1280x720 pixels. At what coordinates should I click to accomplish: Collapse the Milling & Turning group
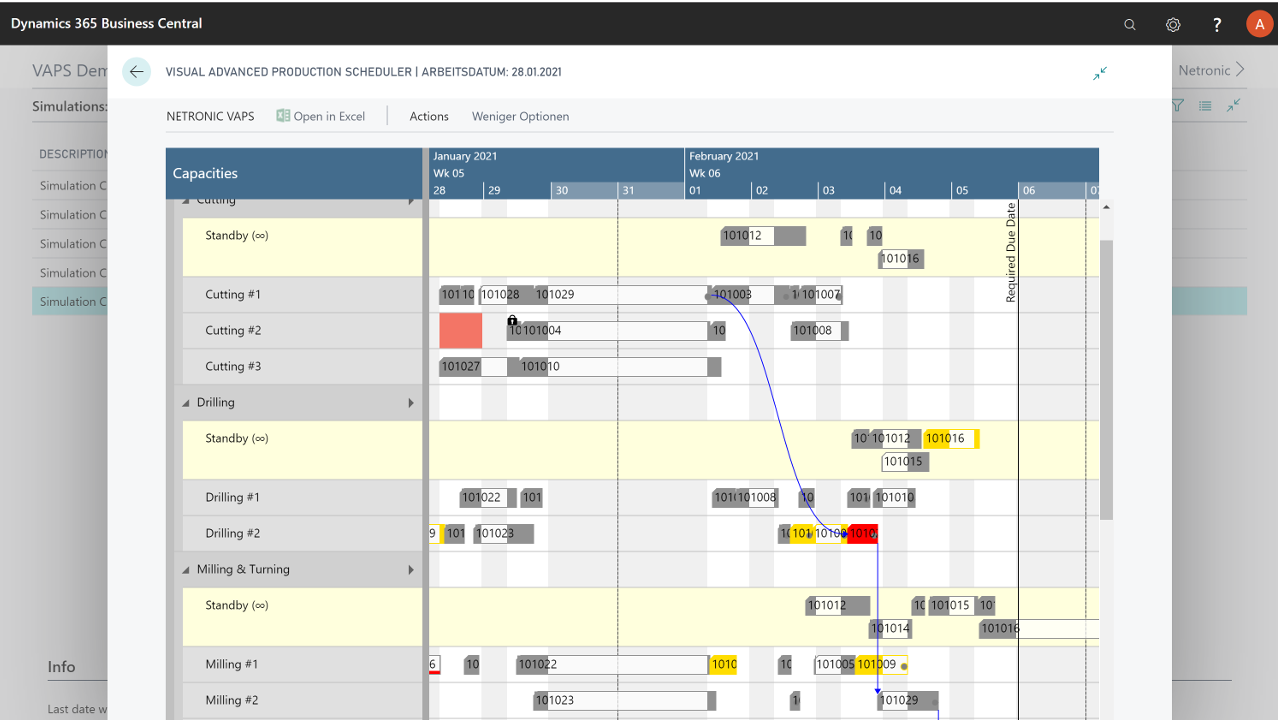pos(186,568)
